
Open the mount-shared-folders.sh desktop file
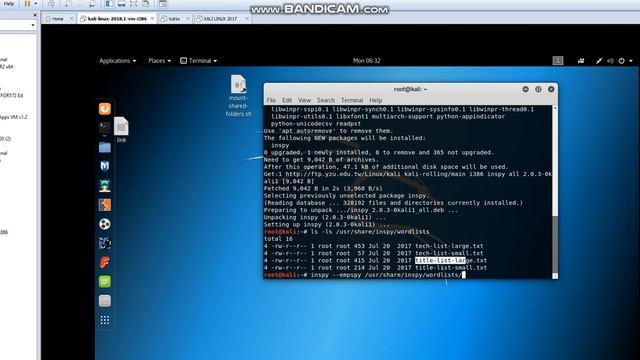point(238,96)
